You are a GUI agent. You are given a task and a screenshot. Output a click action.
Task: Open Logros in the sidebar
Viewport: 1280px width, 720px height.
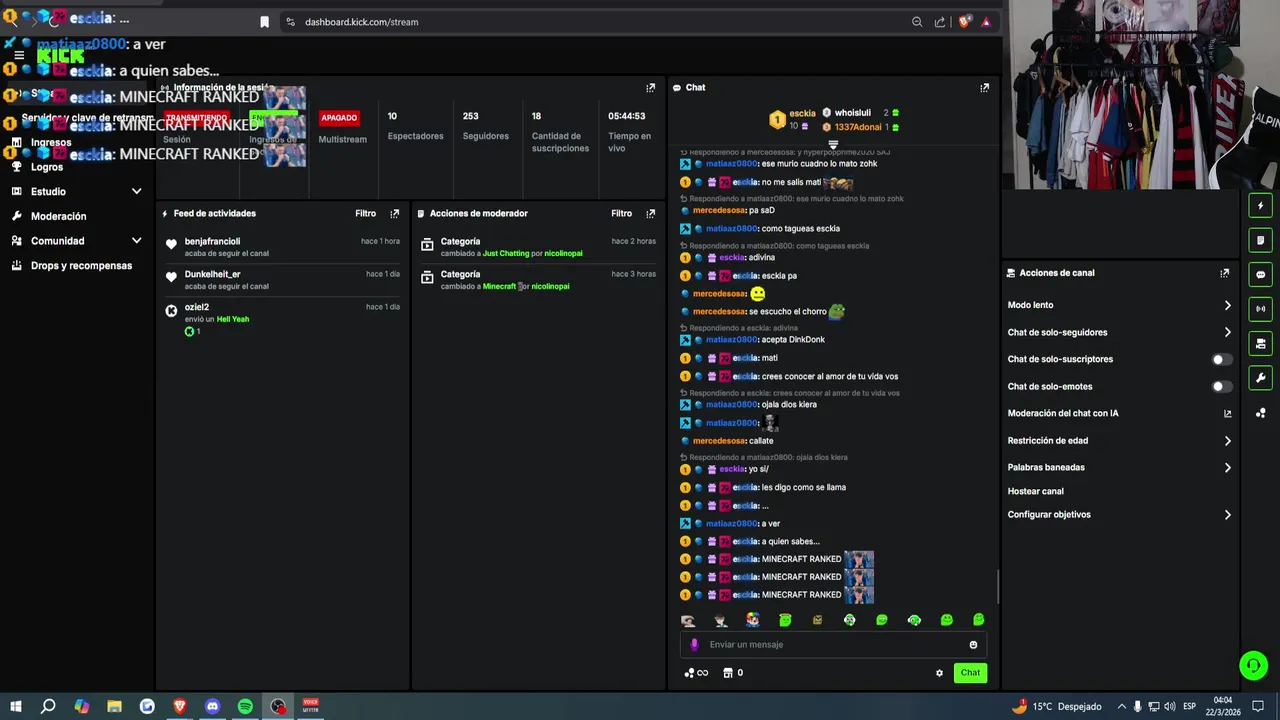(x=47, y=167)
